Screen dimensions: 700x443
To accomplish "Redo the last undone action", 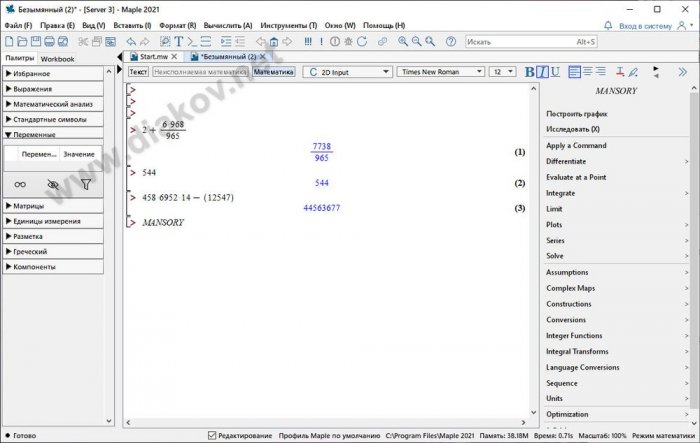I will (145, 42).
